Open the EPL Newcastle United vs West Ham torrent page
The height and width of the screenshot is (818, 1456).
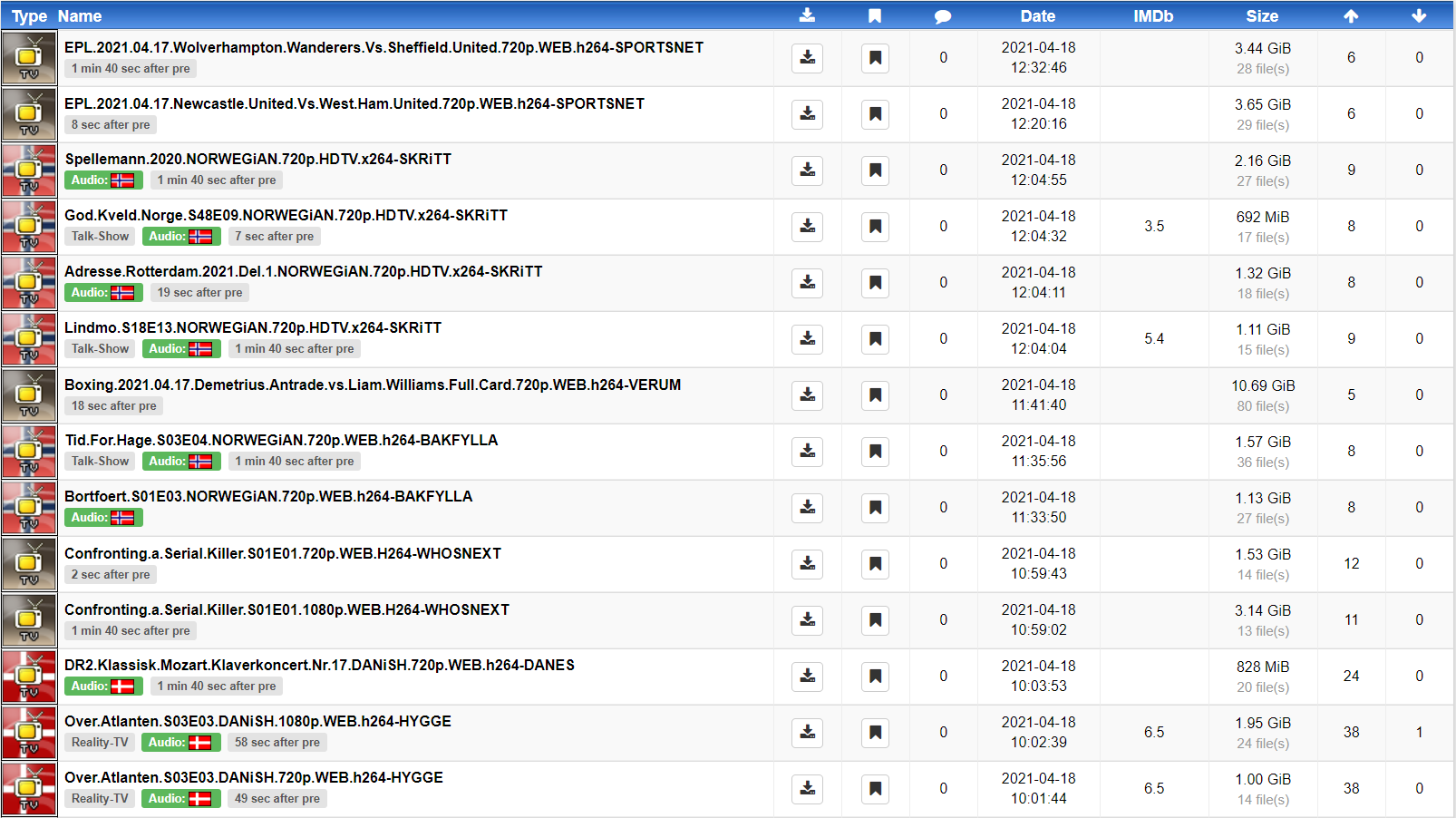[x=354, y=103]
